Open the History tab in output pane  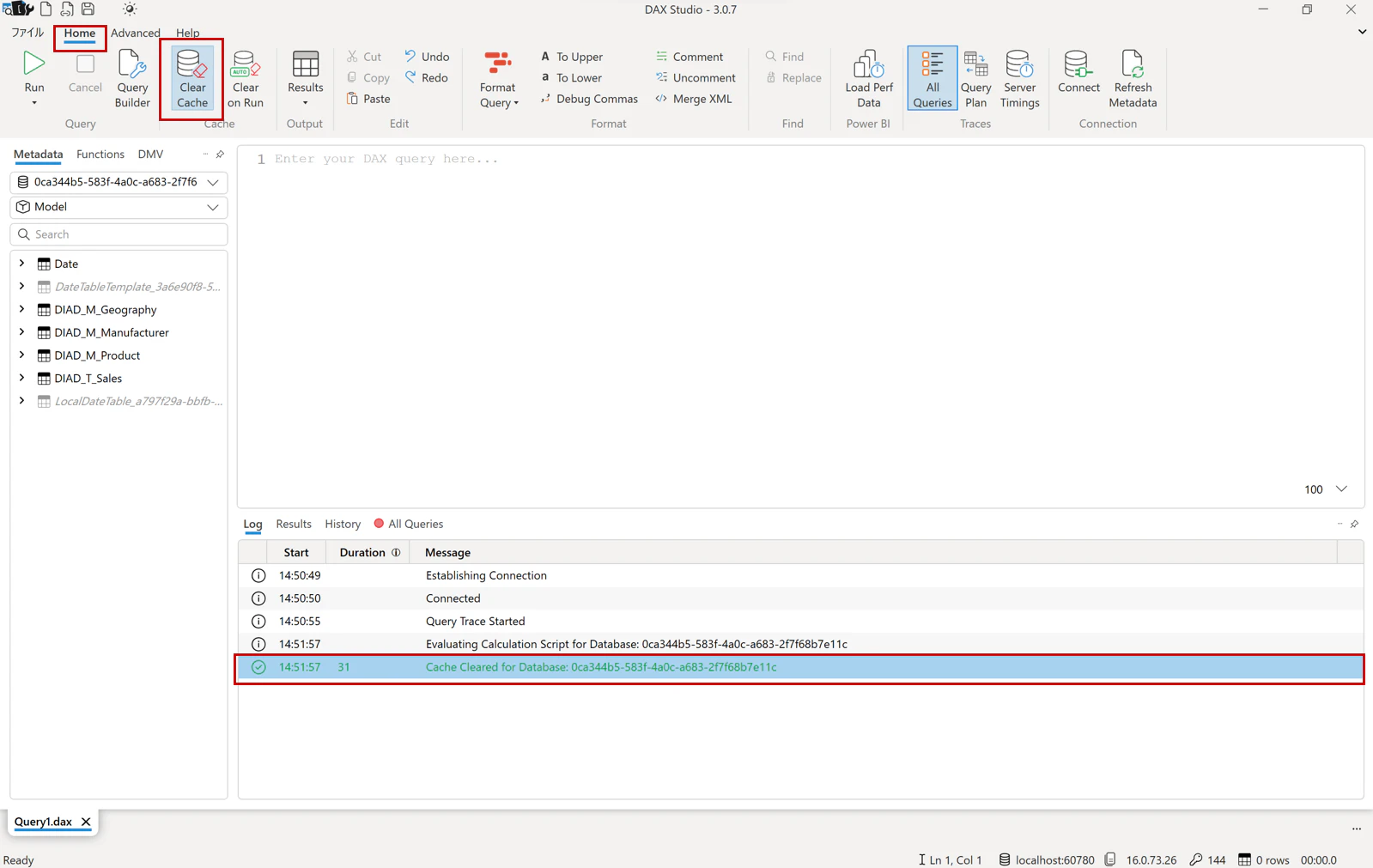click(x=343, y=524)
